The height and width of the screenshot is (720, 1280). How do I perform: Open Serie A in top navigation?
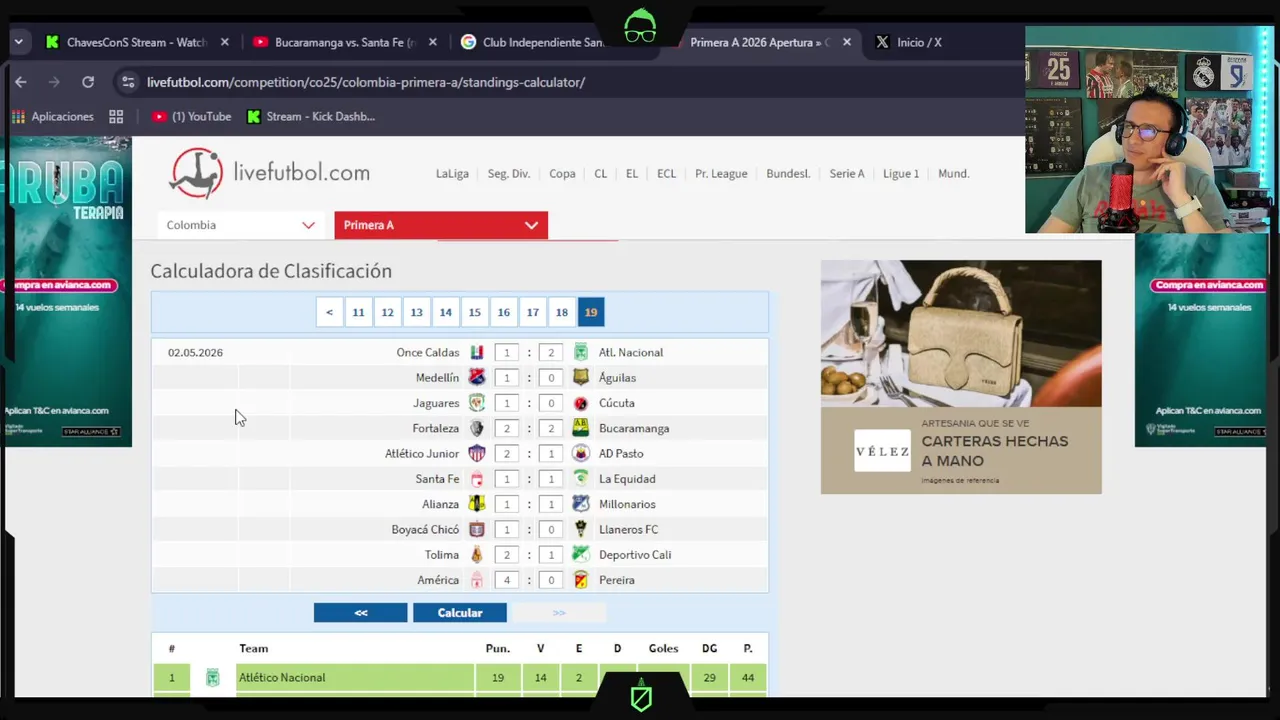click(x=846, y=174)
